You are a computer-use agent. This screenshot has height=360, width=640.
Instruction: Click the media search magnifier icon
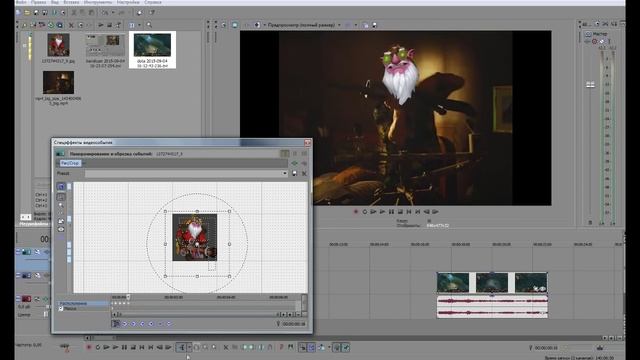coord(149,25)
